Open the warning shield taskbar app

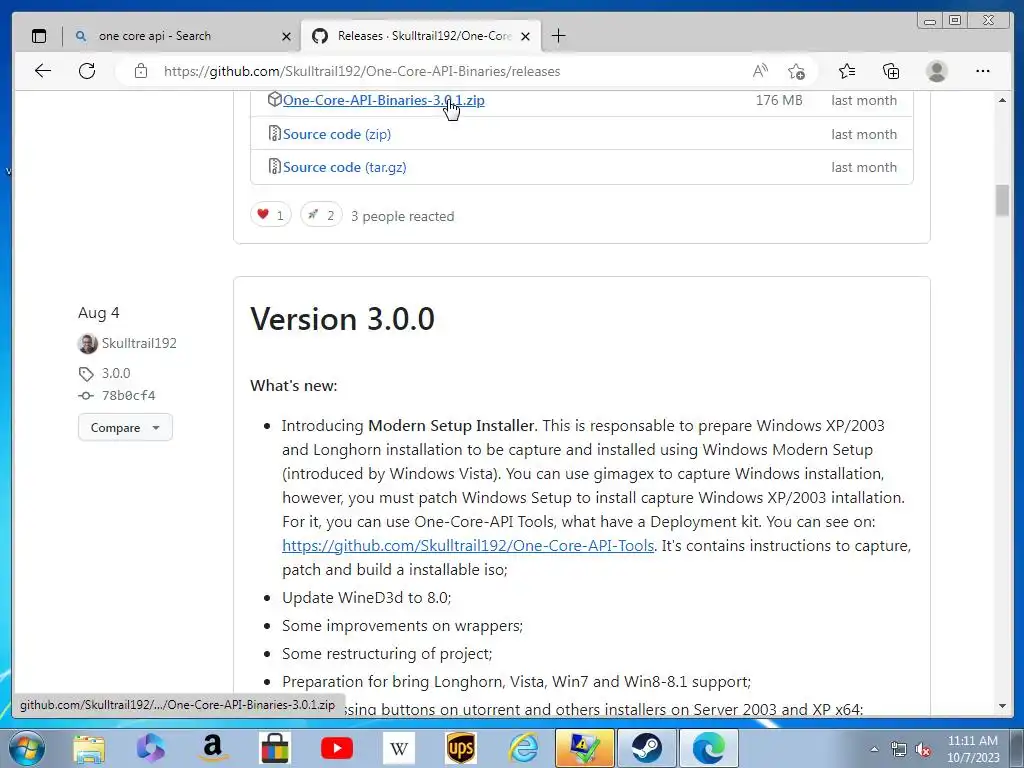(x=584, y=748)
